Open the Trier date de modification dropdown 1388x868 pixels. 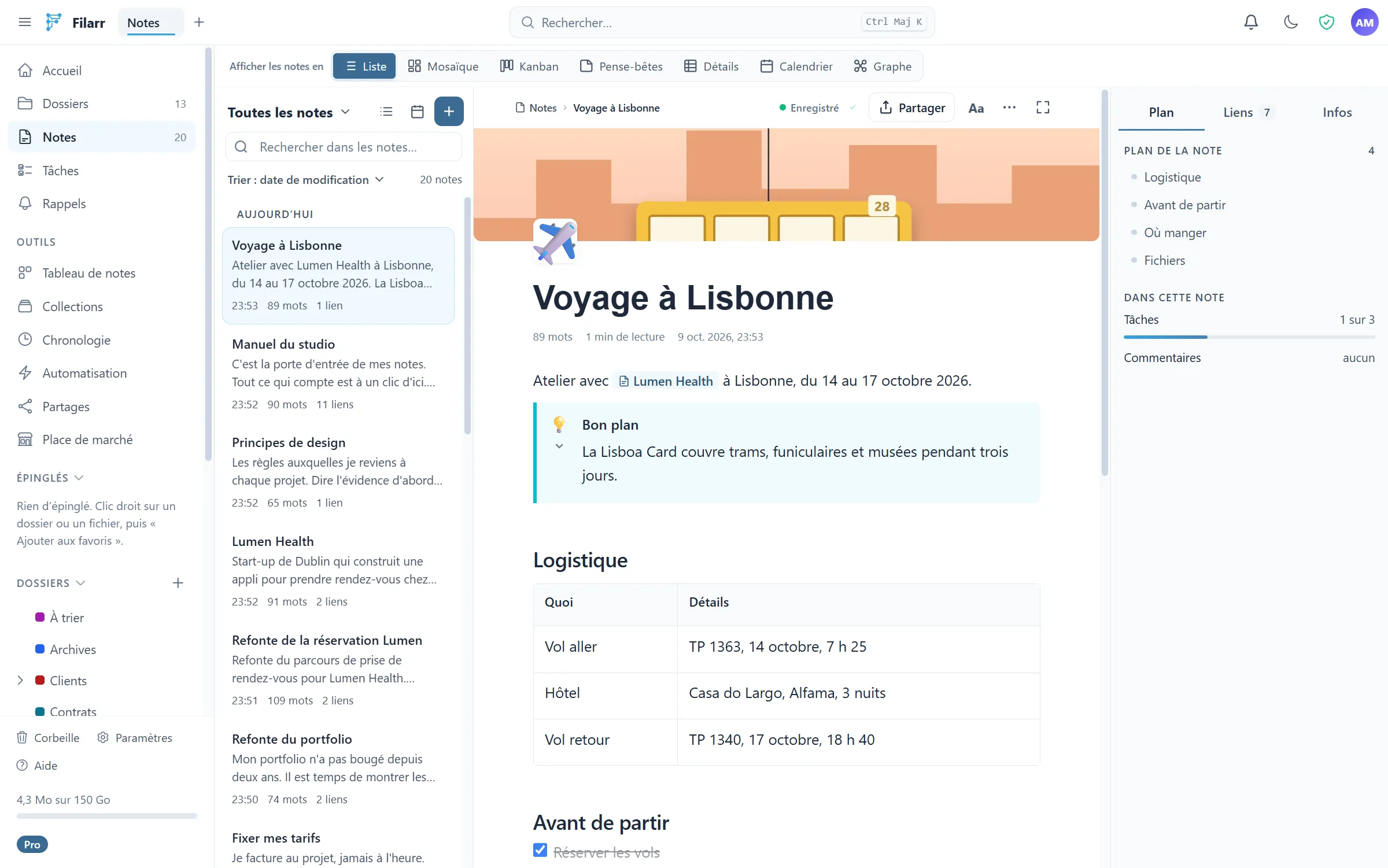click(x=306, y=179)
